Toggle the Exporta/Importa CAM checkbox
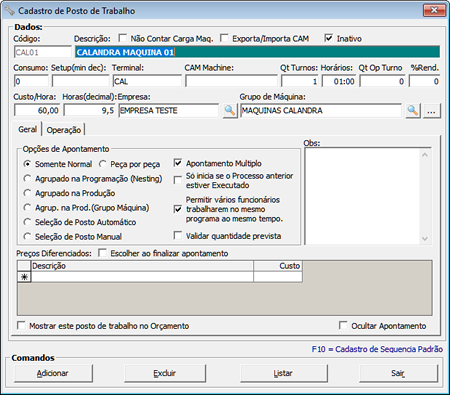The width and height of the screenshot is (450, 395). tap(224, 38)
